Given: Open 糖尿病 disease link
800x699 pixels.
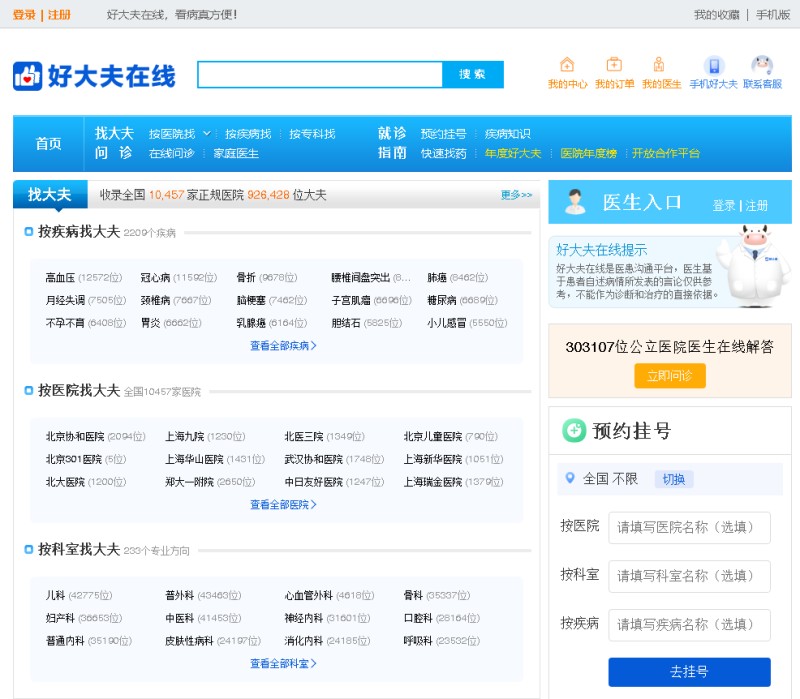Looking at the screenshot, I should [442, 300].
